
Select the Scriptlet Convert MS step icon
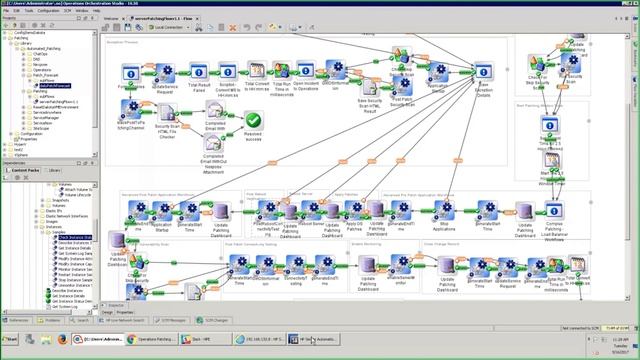tap(228, 72)
